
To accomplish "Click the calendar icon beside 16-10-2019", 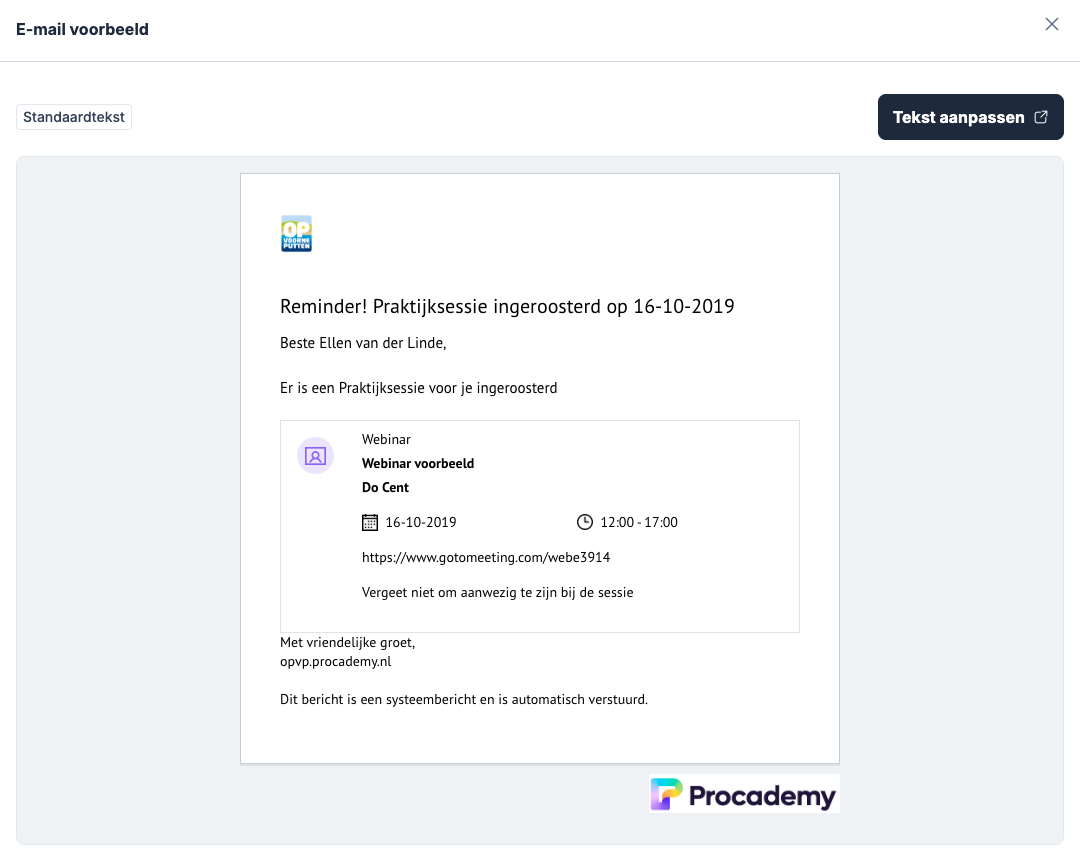I will point(369,522).
